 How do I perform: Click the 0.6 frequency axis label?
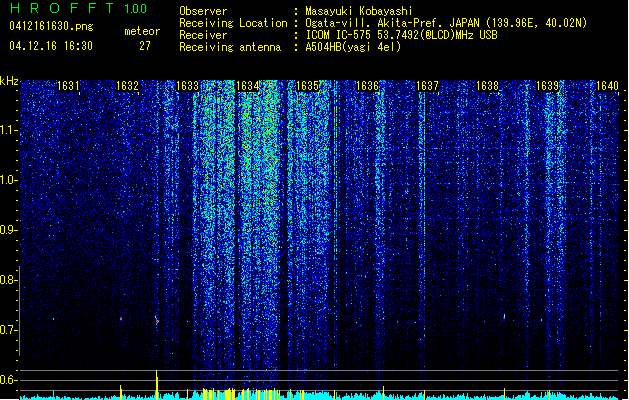click(8, 380)
